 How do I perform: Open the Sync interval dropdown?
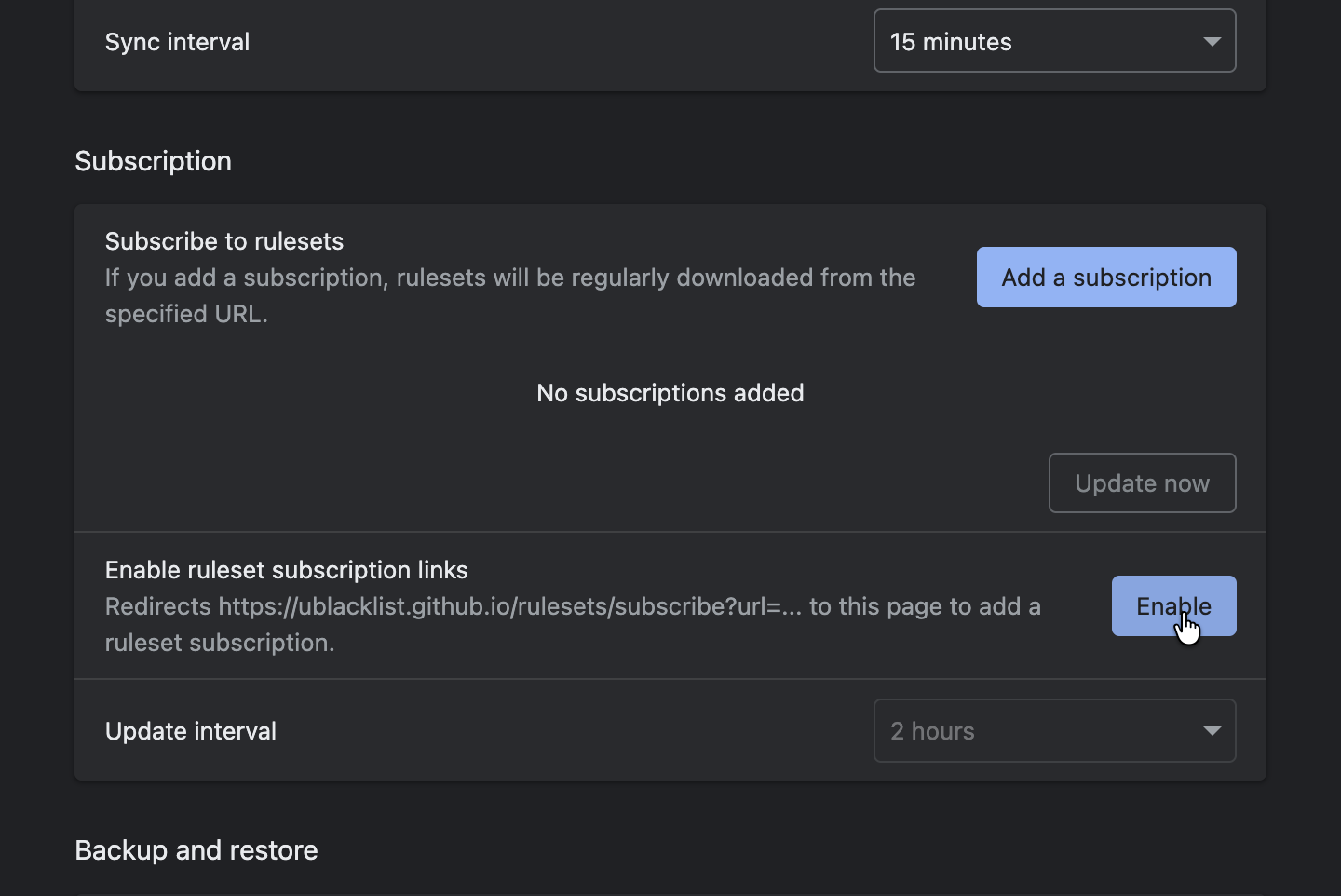1053,41
